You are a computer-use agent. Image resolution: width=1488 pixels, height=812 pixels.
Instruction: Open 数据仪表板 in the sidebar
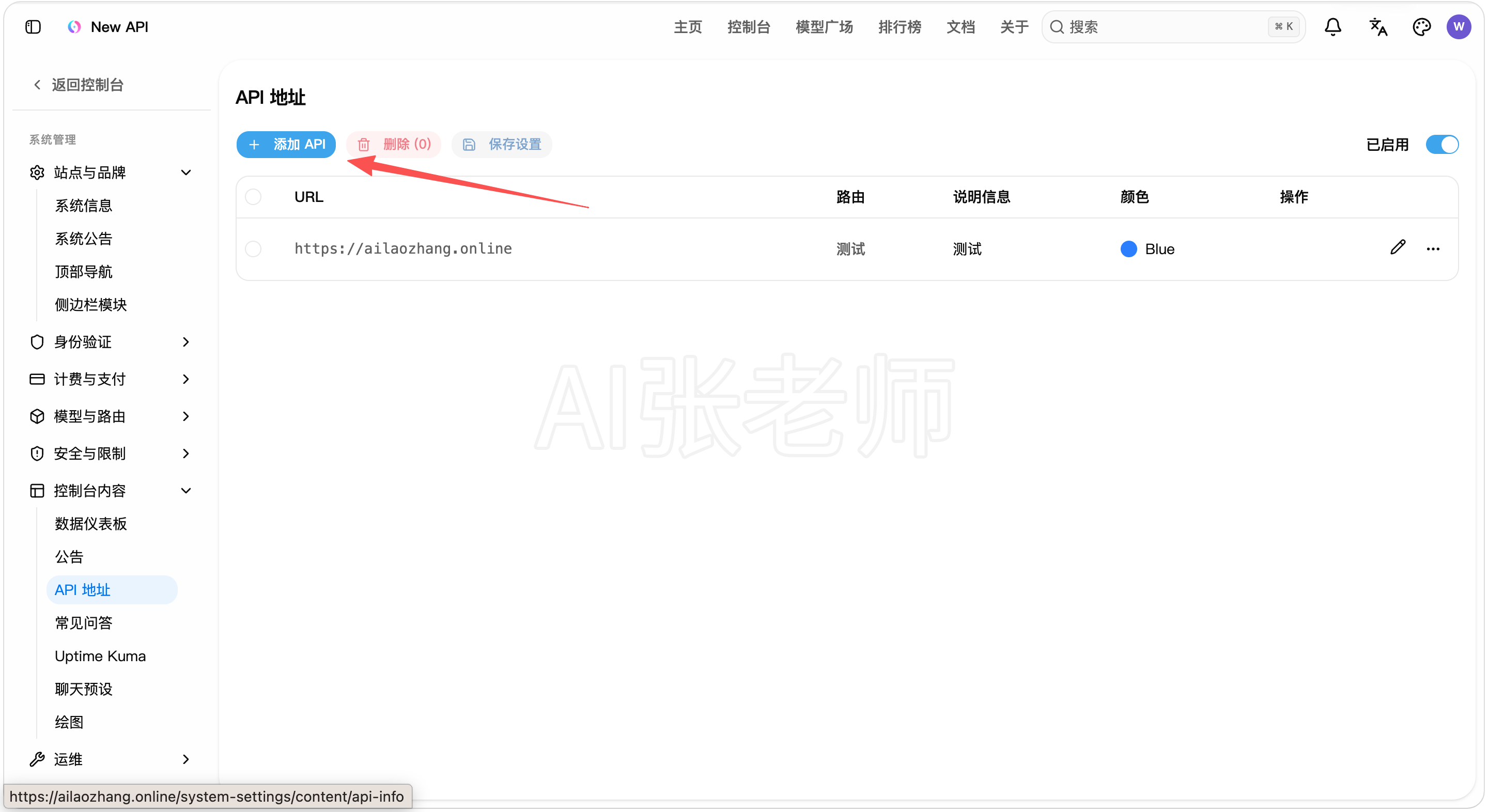coord(91,523)
